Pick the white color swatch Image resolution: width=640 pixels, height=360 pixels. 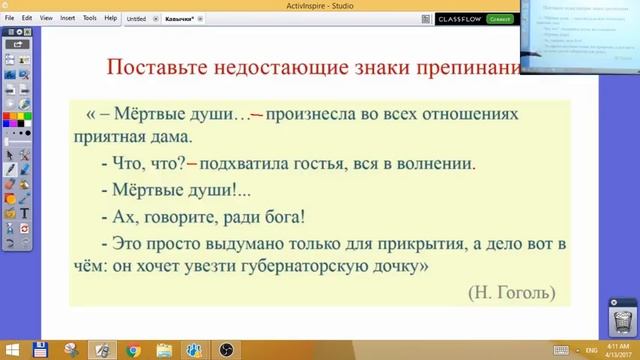point(28,123)
